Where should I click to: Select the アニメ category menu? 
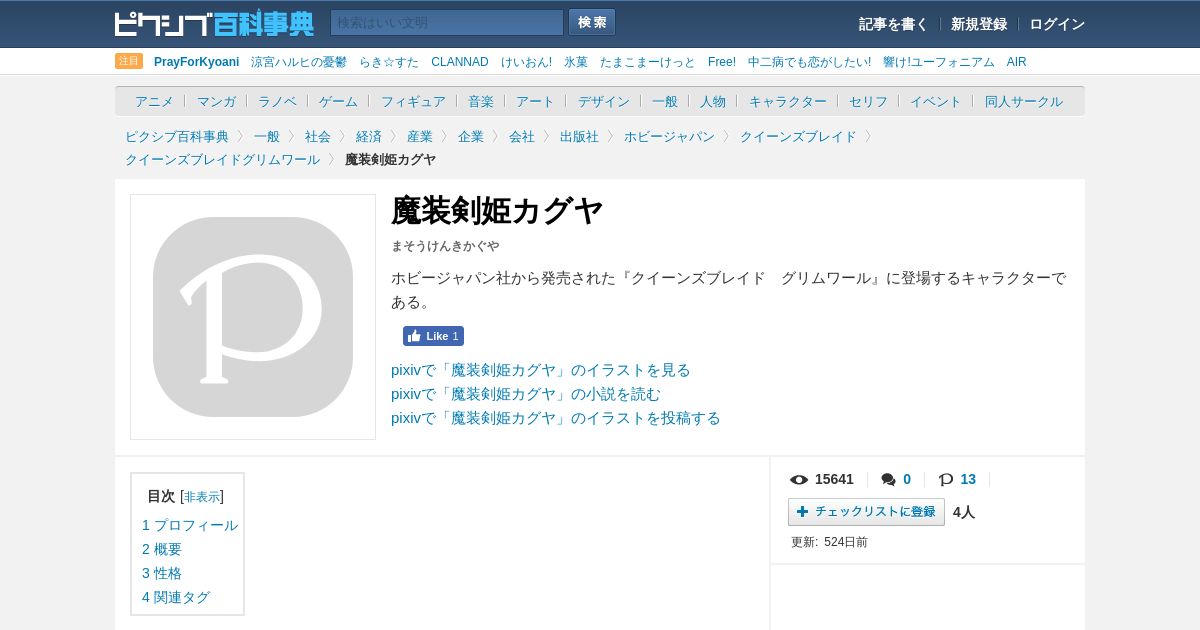coord(154,101)
